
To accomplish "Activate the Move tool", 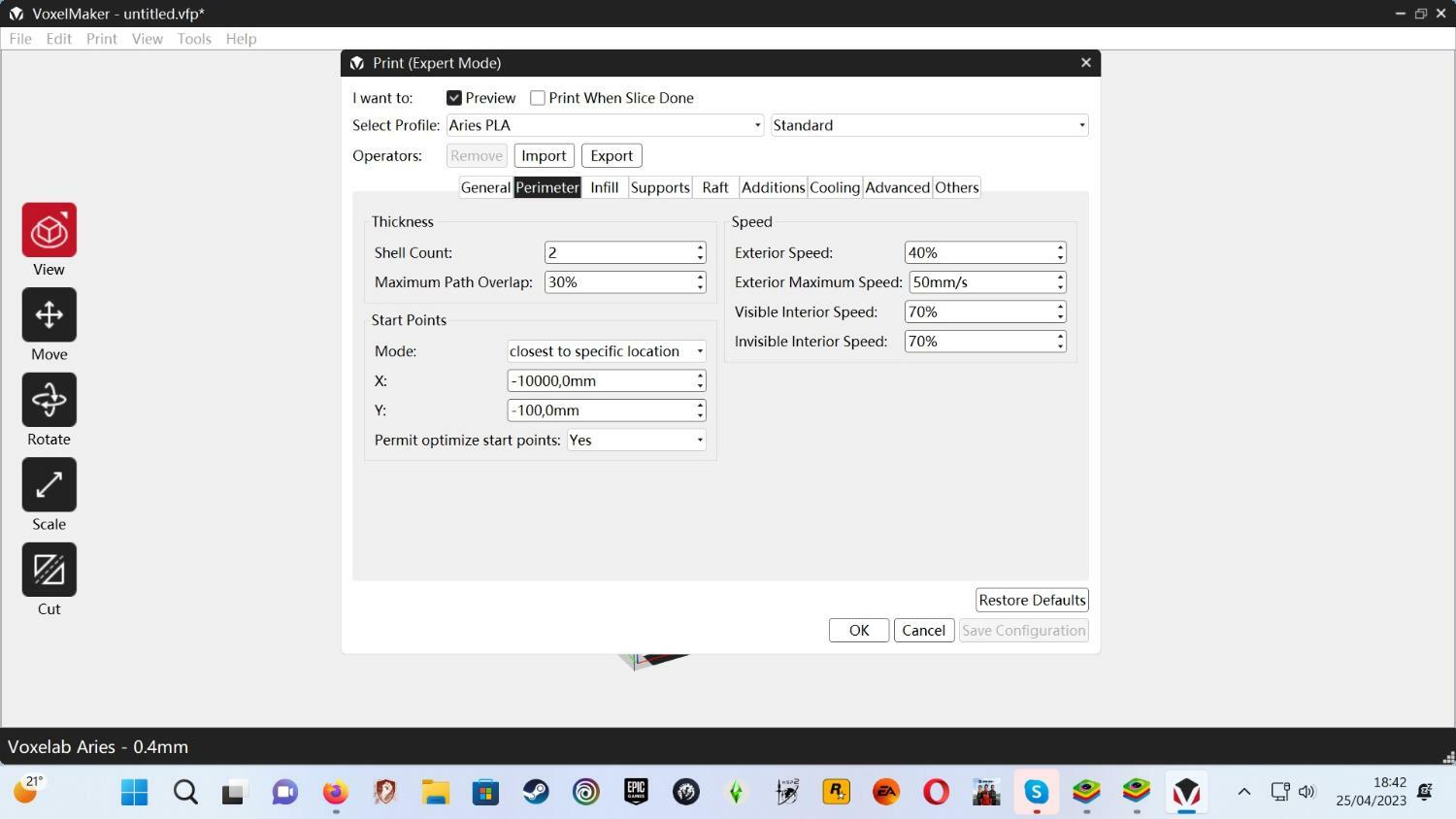I will coord(49,315).
